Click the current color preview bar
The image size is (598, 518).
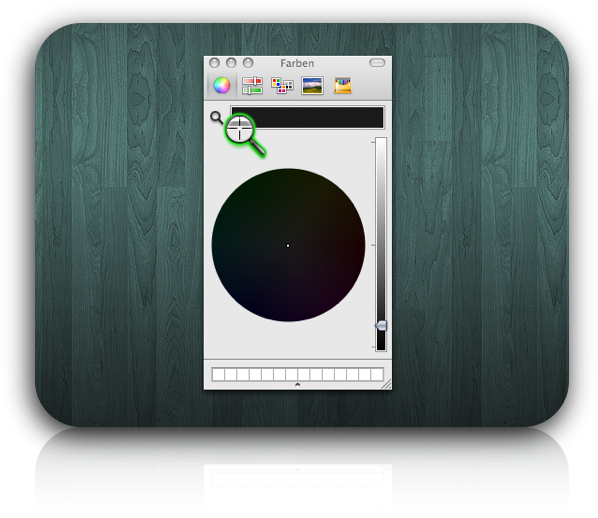(307, 117)
